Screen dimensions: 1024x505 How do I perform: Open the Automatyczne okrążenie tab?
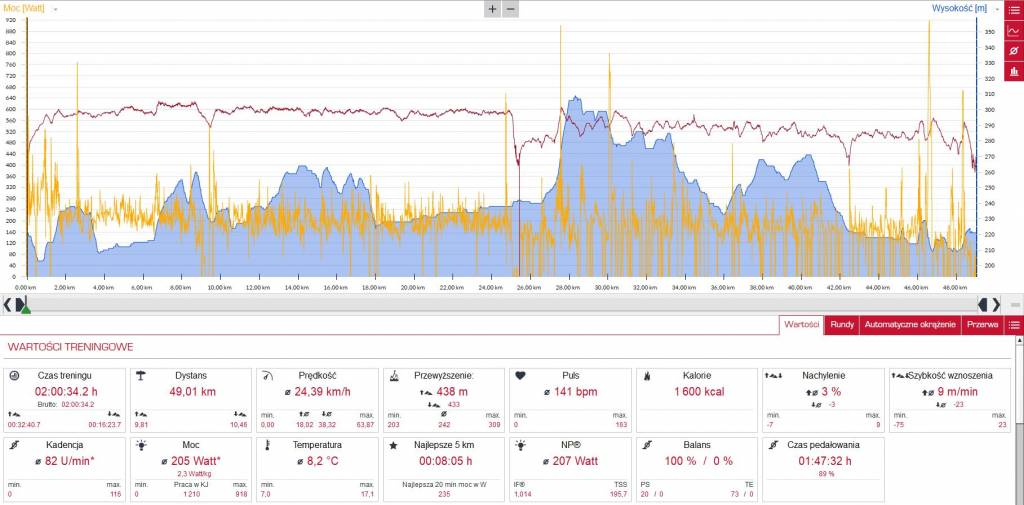(910, 325)
